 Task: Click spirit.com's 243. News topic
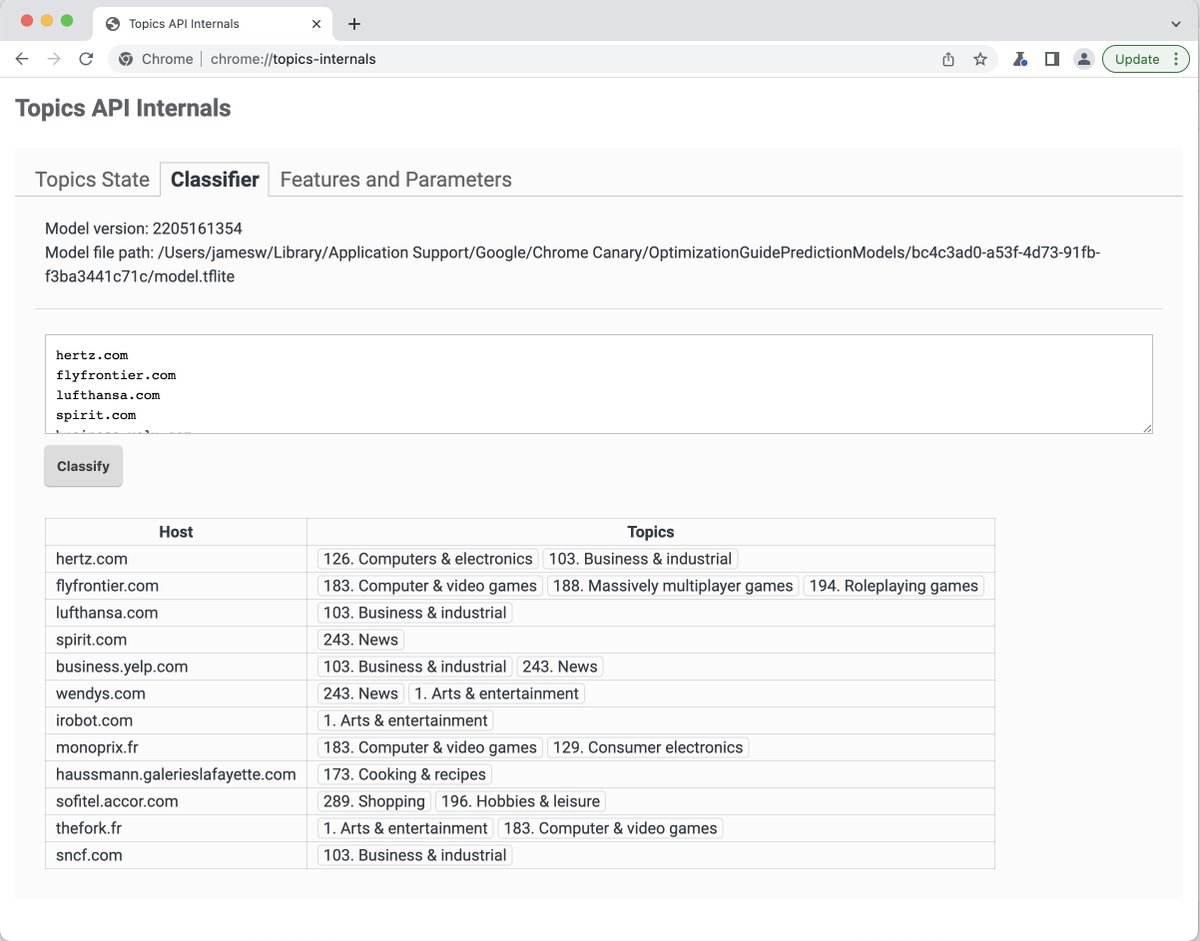click(361, 640)
